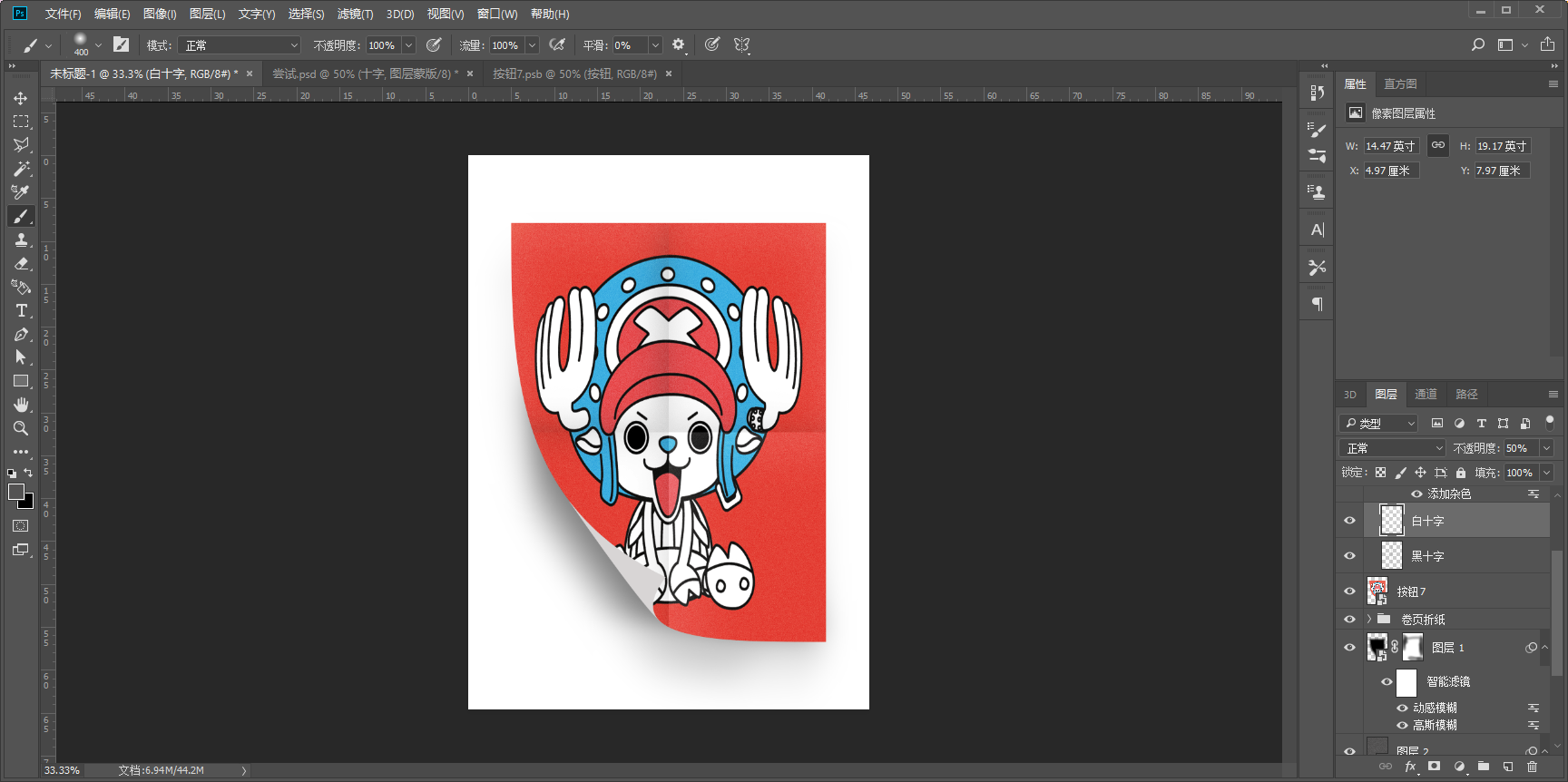Viewport: 1568px width, 782px height.
Task: Select the Magic Wand tool
Action: coord(21,169)
